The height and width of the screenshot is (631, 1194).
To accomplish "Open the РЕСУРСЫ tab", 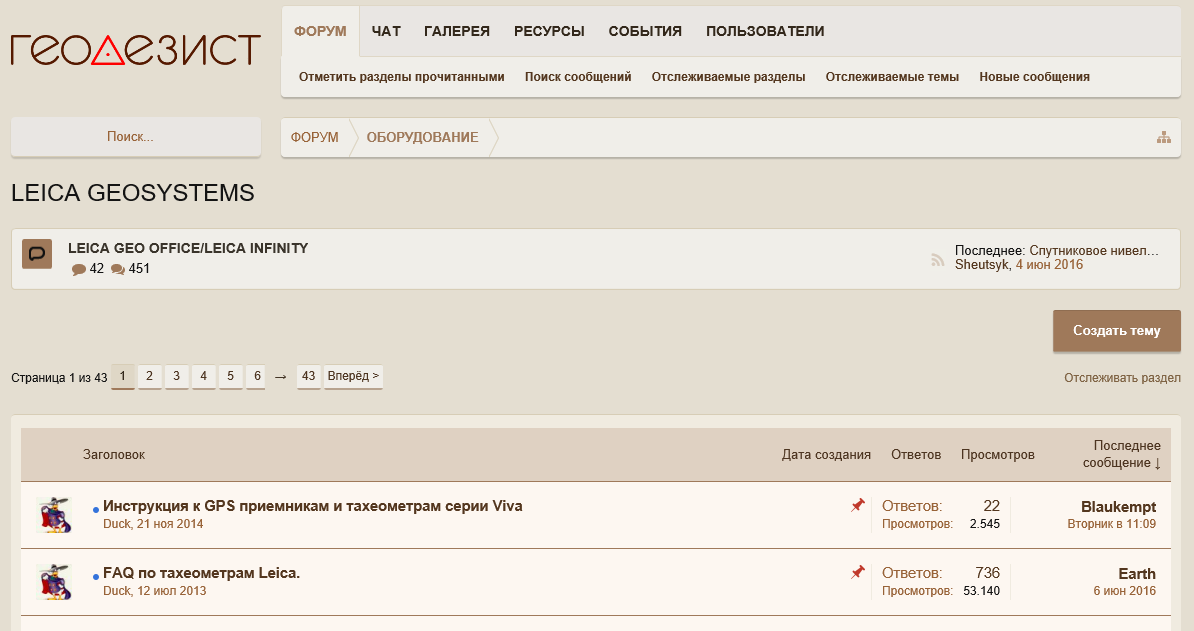I will [x=549, y=31].
